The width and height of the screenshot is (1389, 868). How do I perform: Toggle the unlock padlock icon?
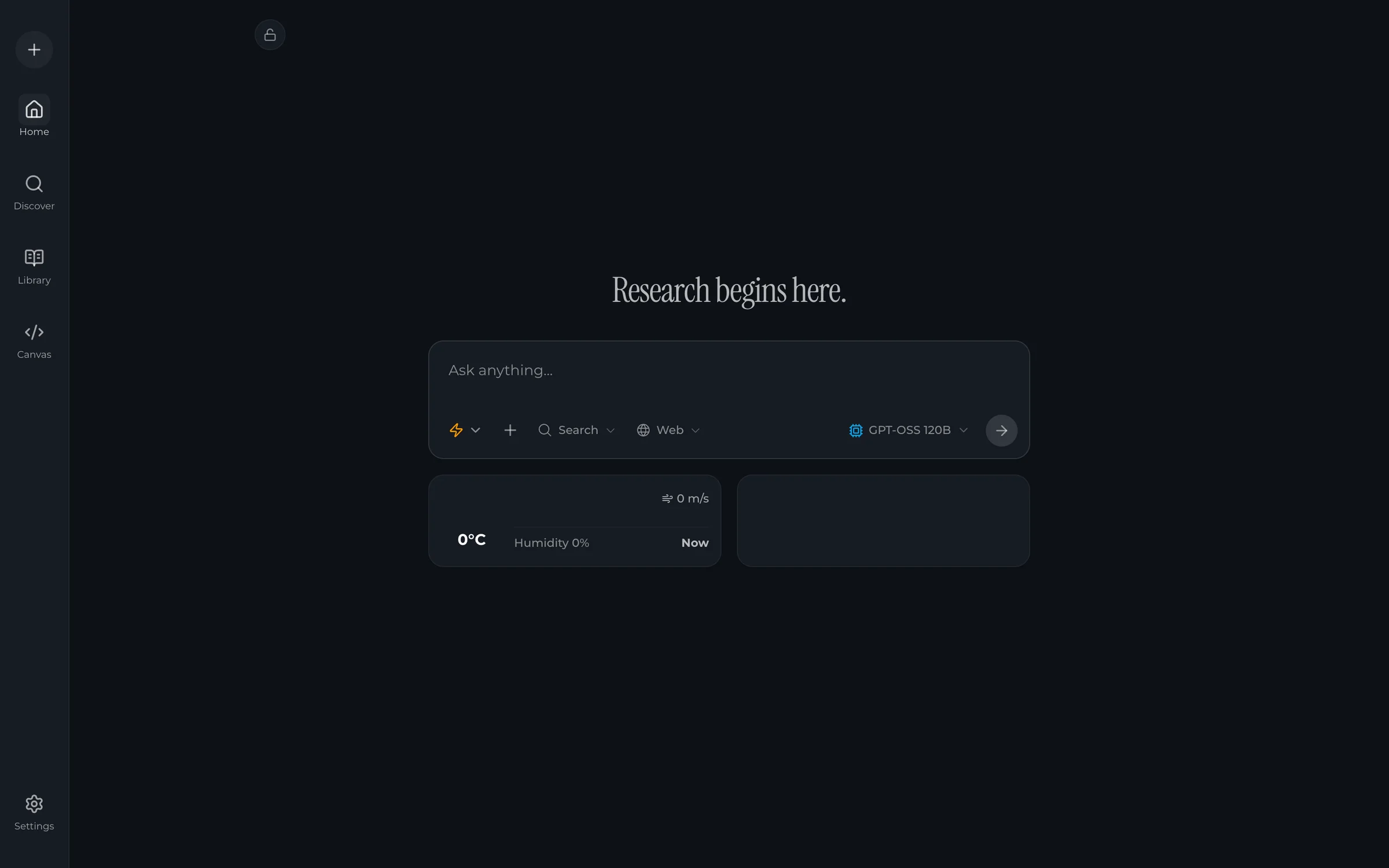click(x=270, y=35)
